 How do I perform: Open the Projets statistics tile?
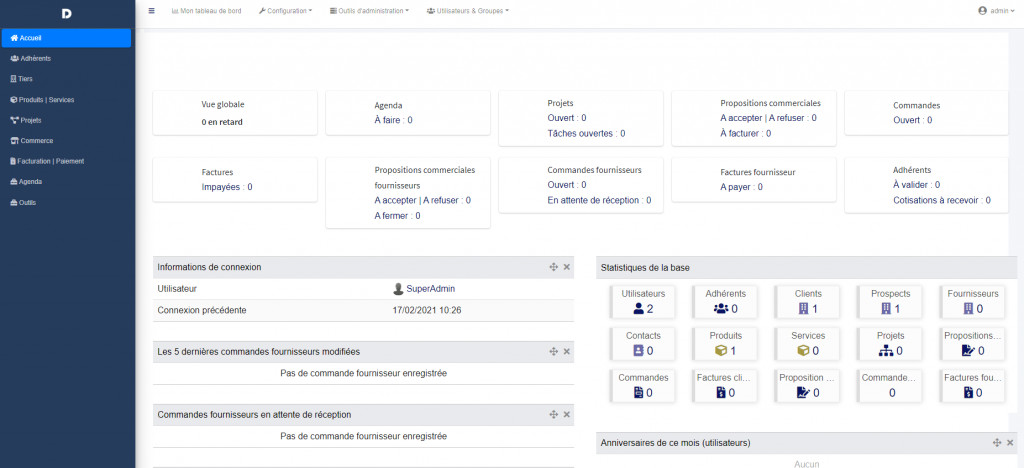click(x=889, y=343)
